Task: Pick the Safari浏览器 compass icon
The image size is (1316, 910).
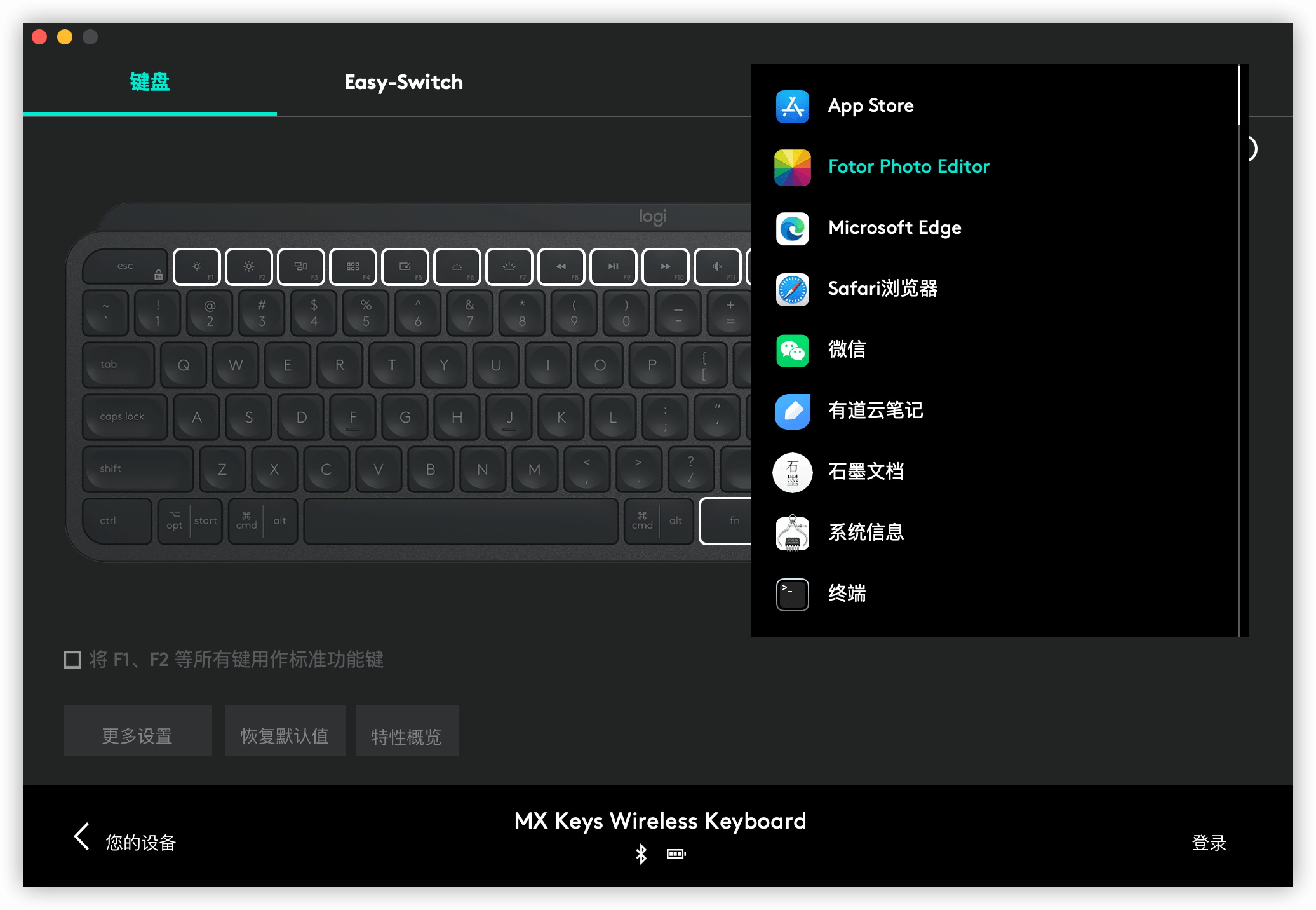Action: pos(792,289)
